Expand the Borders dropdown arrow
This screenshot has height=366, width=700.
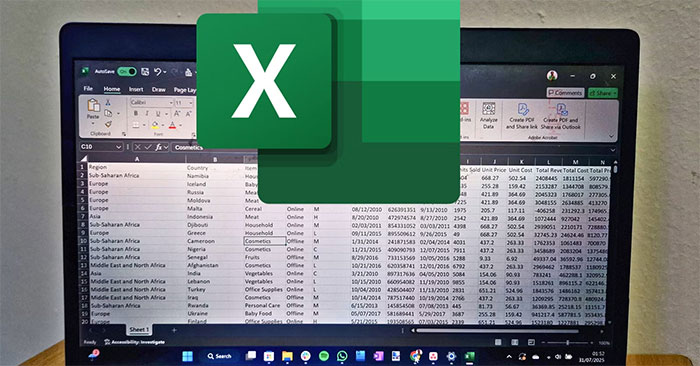point(144,125)
